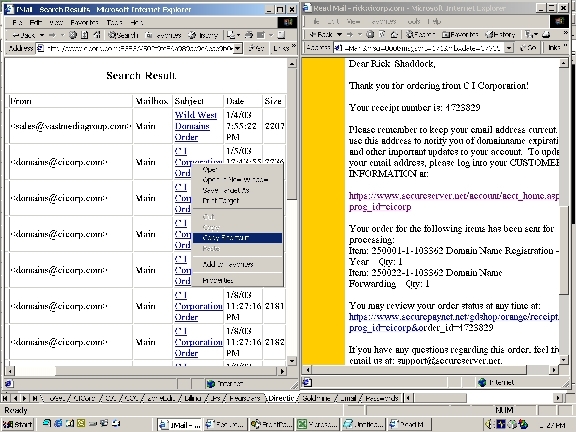The width and height of the screenshot is (576, 432).
Task: Expand toolbar overflow chevron in Read Mail window
Action: click(566, 33)
